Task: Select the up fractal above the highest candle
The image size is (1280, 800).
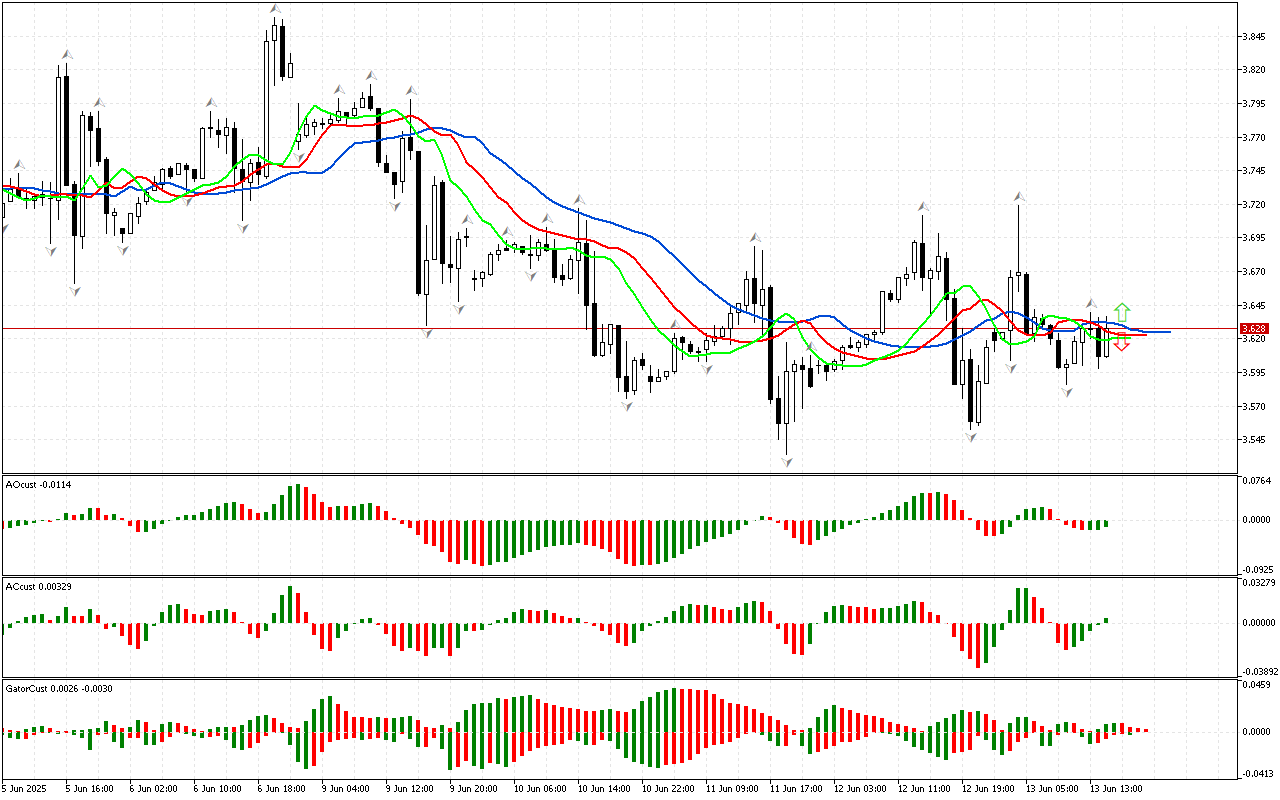Action: click(275, 9)
